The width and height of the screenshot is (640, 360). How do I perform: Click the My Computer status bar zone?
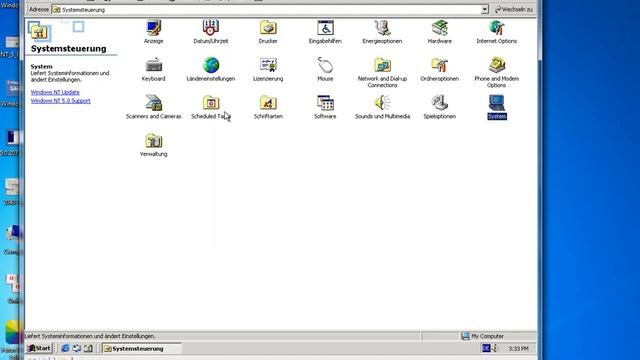point(498,336)
